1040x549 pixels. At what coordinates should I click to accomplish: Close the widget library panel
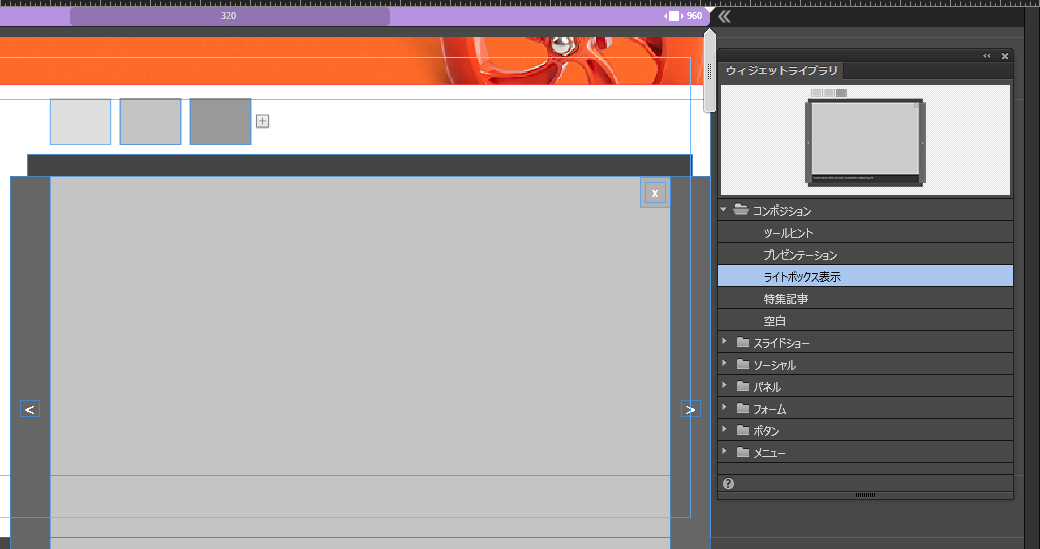[1005, 56]
